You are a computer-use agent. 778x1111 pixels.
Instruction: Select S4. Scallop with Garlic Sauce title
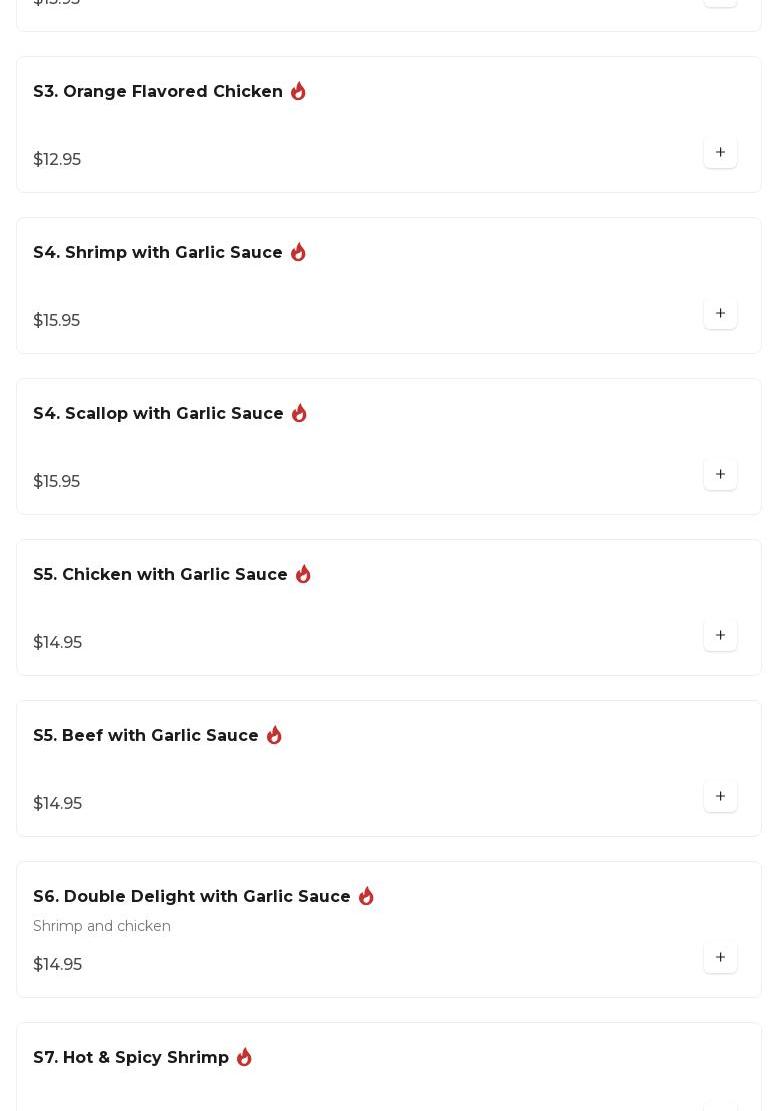click(x=158, y=413)
